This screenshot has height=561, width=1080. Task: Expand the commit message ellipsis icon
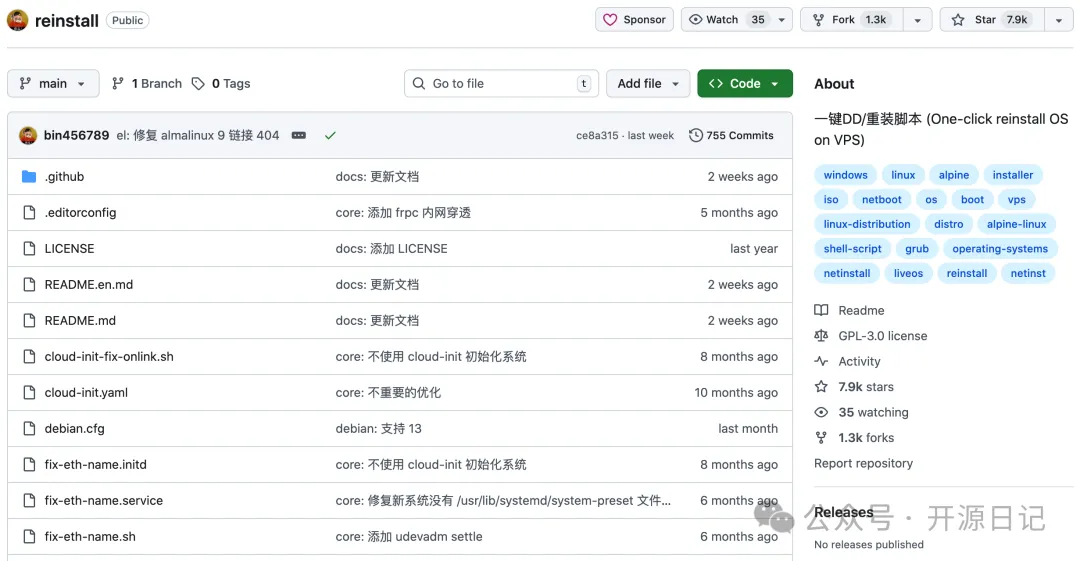pos(299,135)
